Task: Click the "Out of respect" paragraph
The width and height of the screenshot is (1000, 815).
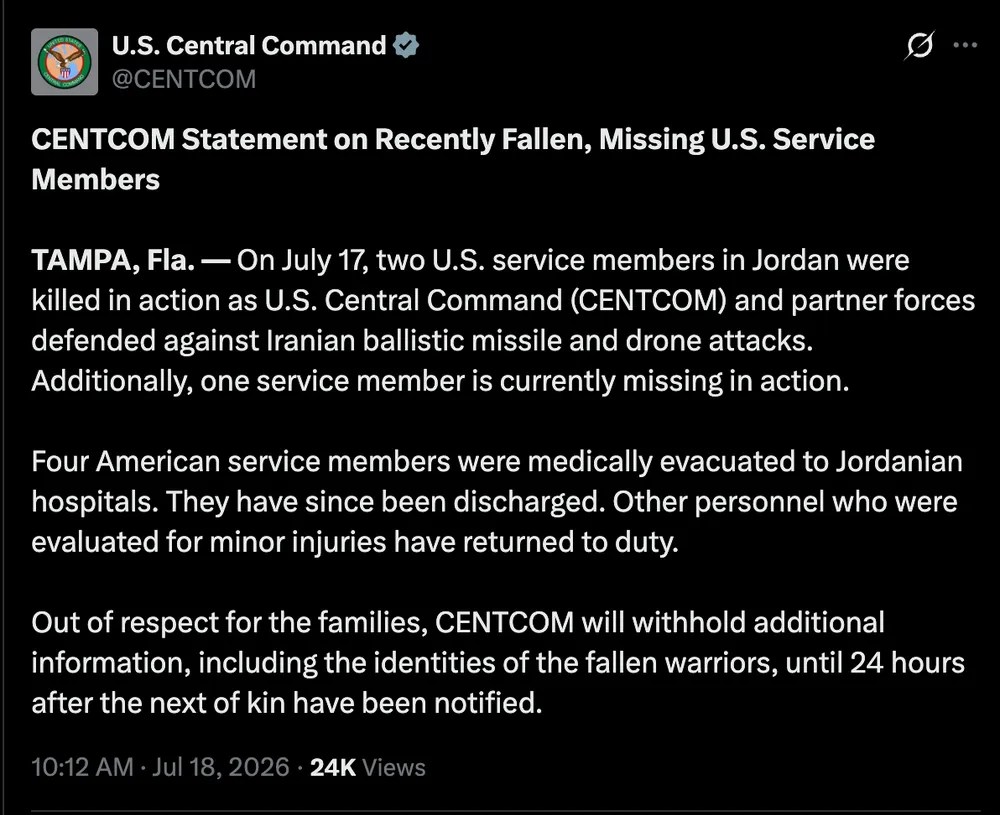Action: (x=498, y=663)
